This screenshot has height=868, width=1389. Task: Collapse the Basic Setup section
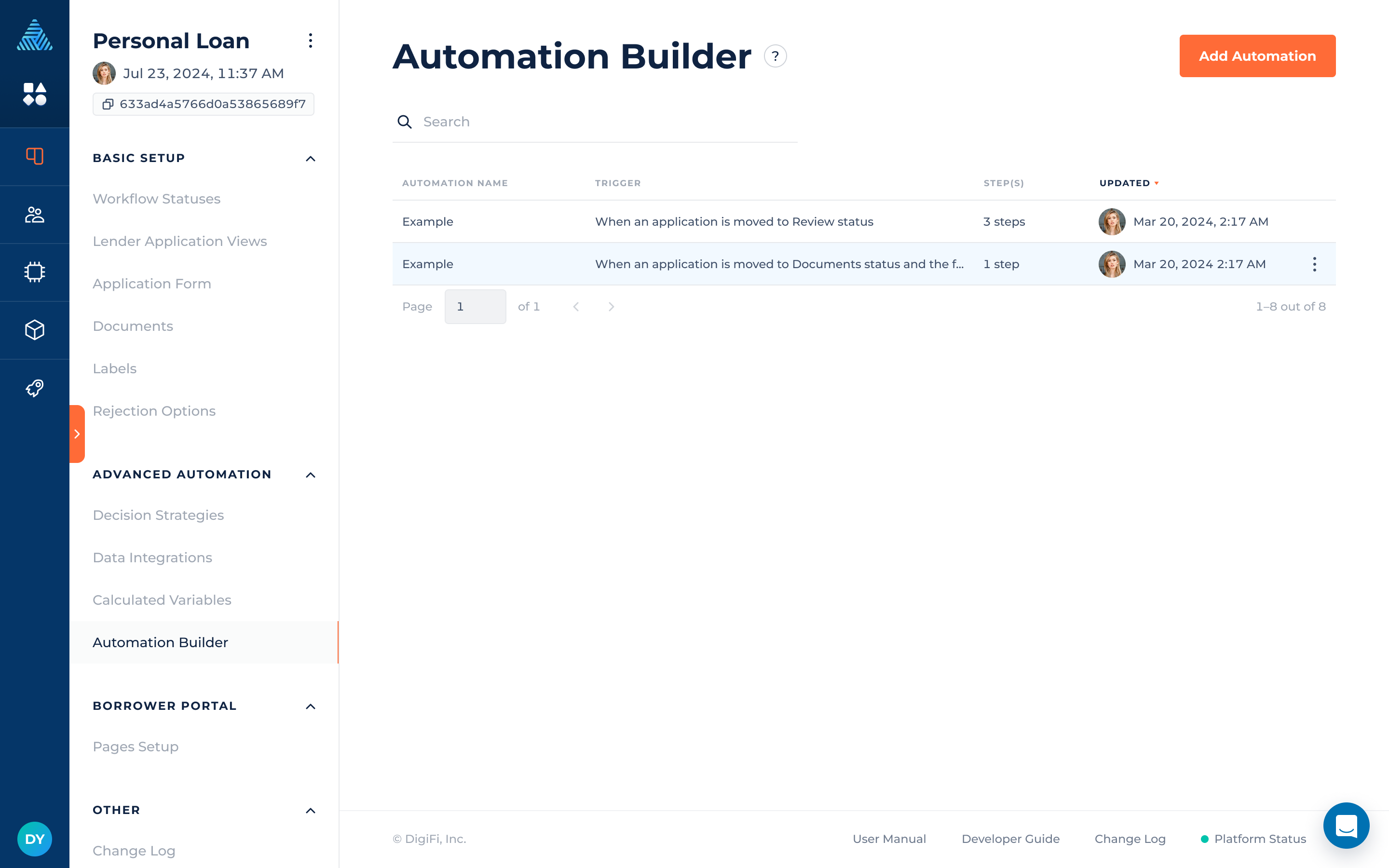311,157
